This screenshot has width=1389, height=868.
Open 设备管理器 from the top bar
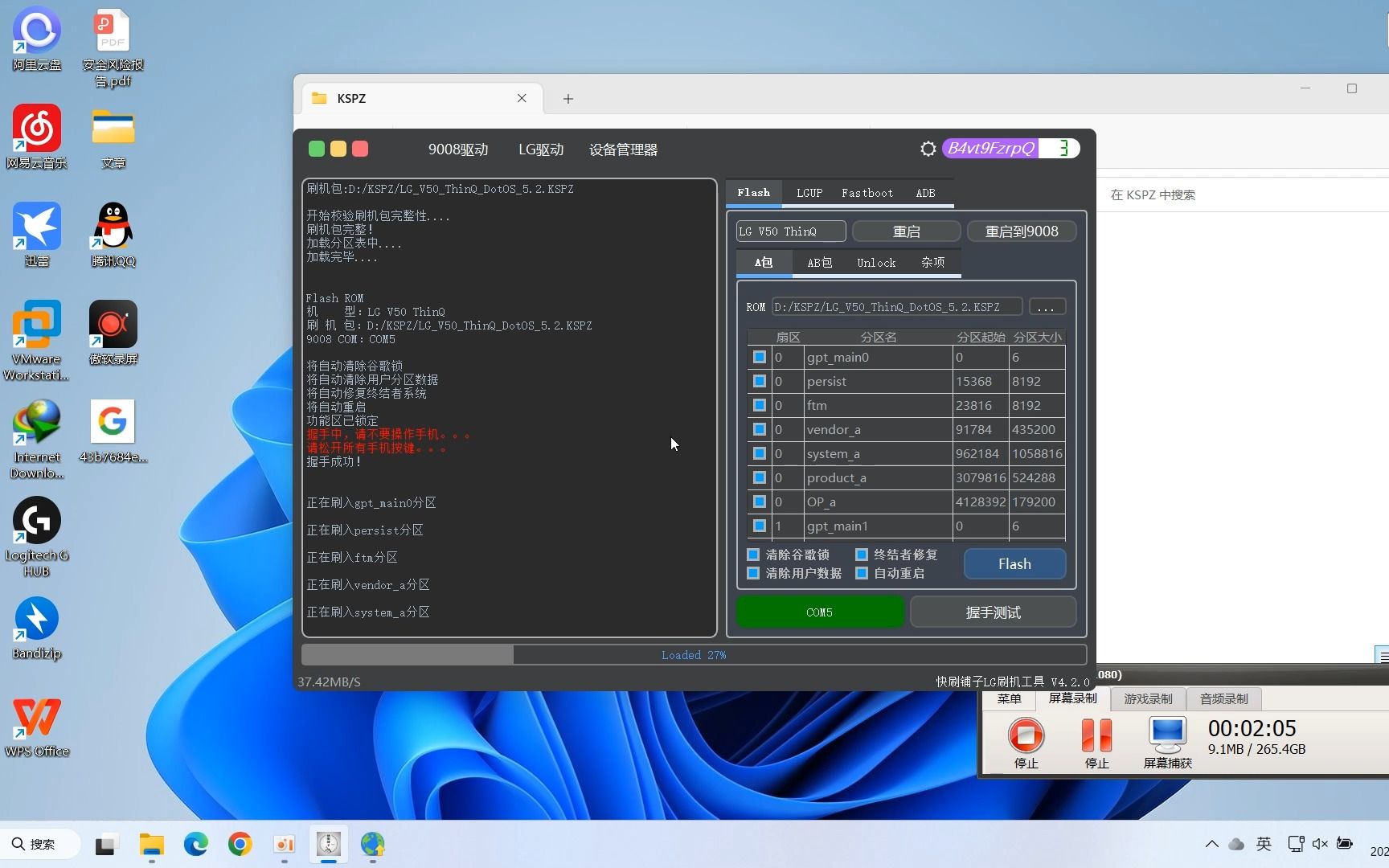tap(623, 149)
